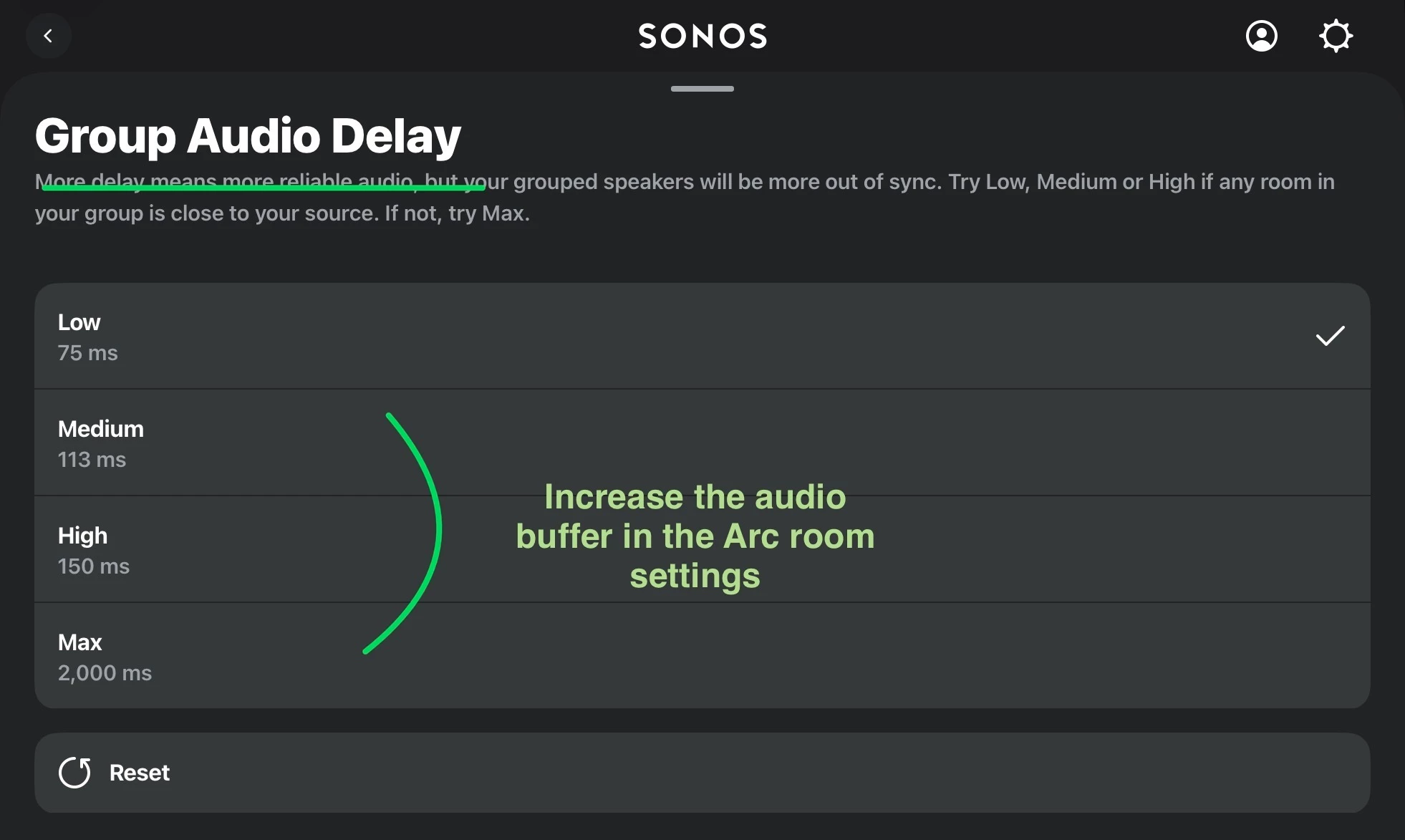Click the circular Reset arrow icon
The image size is (1405, 840).
pyautogui.click(x=74, y=773)
